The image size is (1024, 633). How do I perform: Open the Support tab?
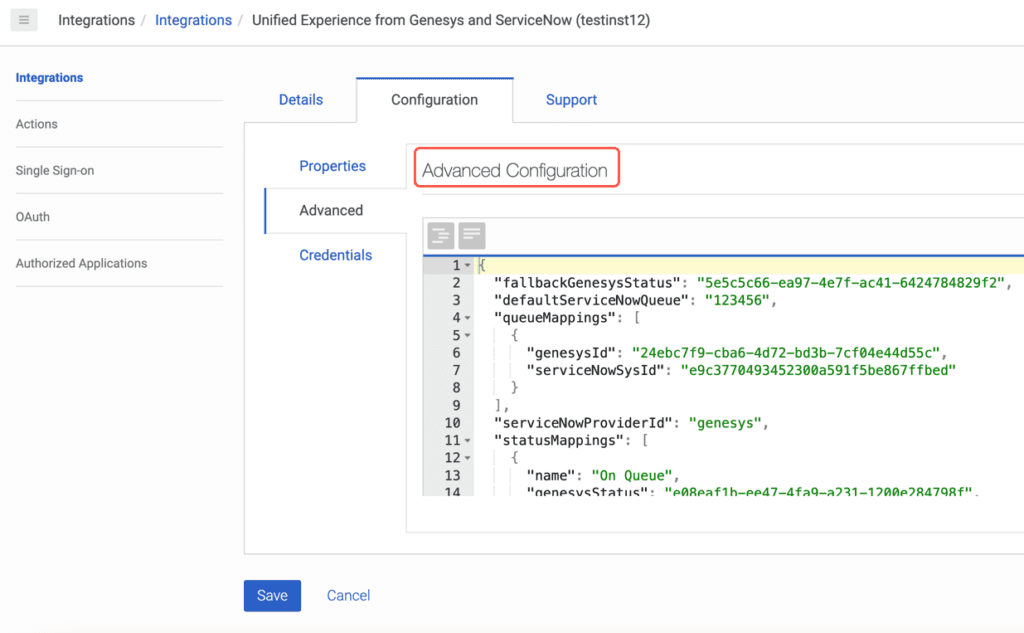coord(571,99)
